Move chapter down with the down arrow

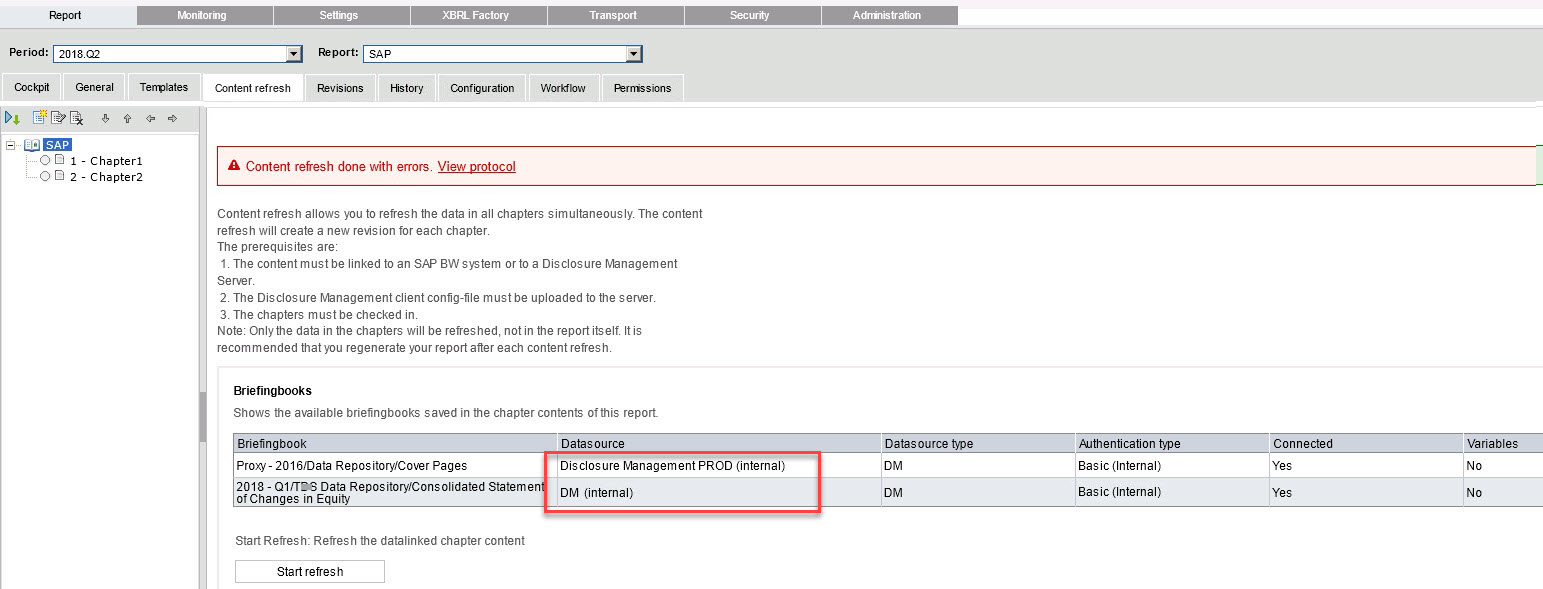pos(105,118)
